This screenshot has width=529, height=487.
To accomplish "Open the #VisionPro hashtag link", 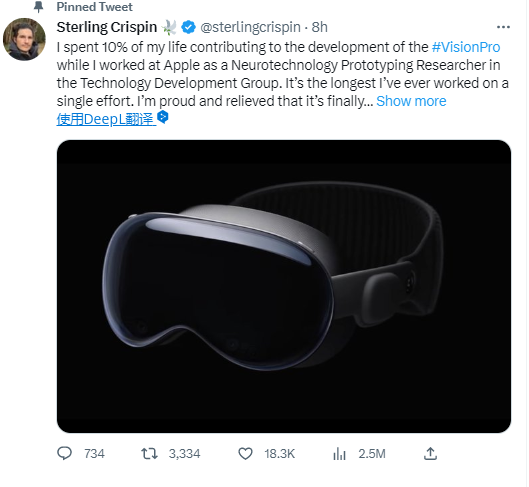I will (x=466, y=47).
